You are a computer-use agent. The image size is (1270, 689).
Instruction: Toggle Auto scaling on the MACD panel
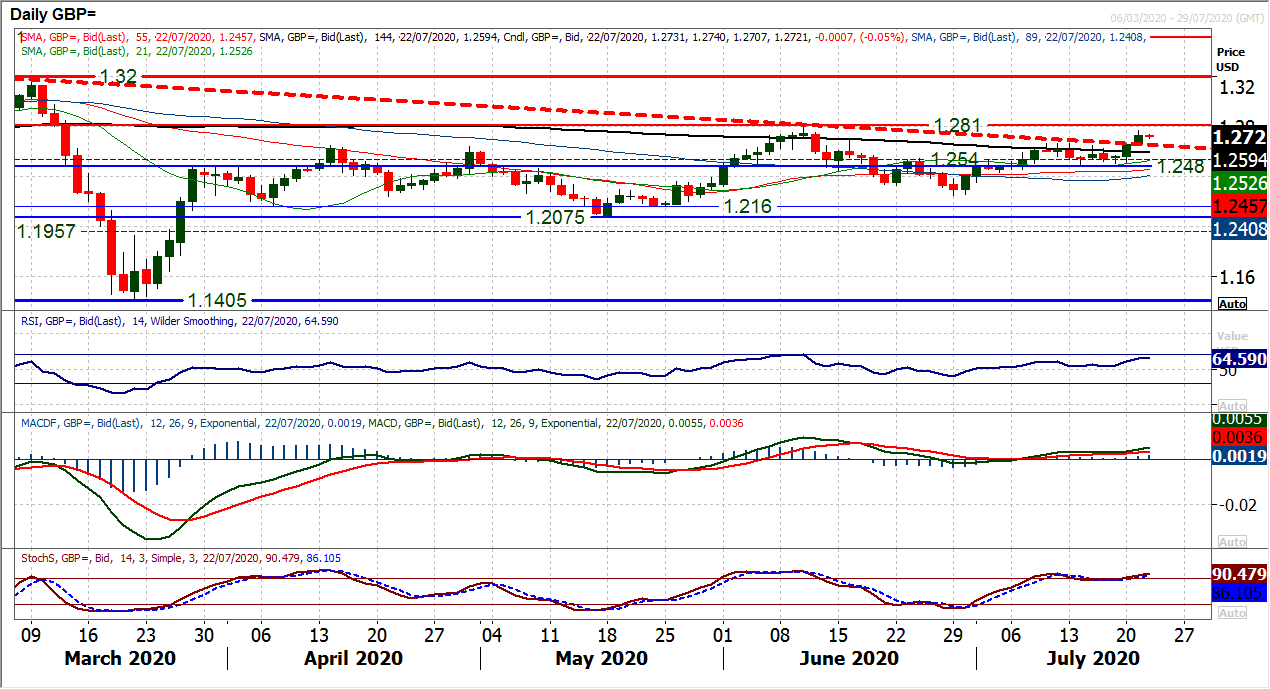point(1233,540)
